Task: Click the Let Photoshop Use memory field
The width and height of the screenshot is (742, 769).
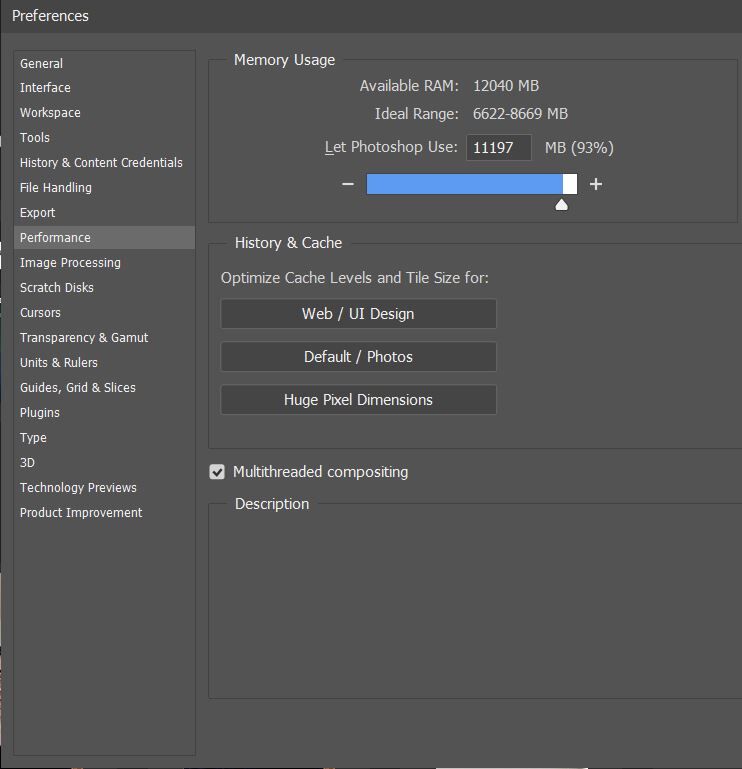Action: pos(499,148)
